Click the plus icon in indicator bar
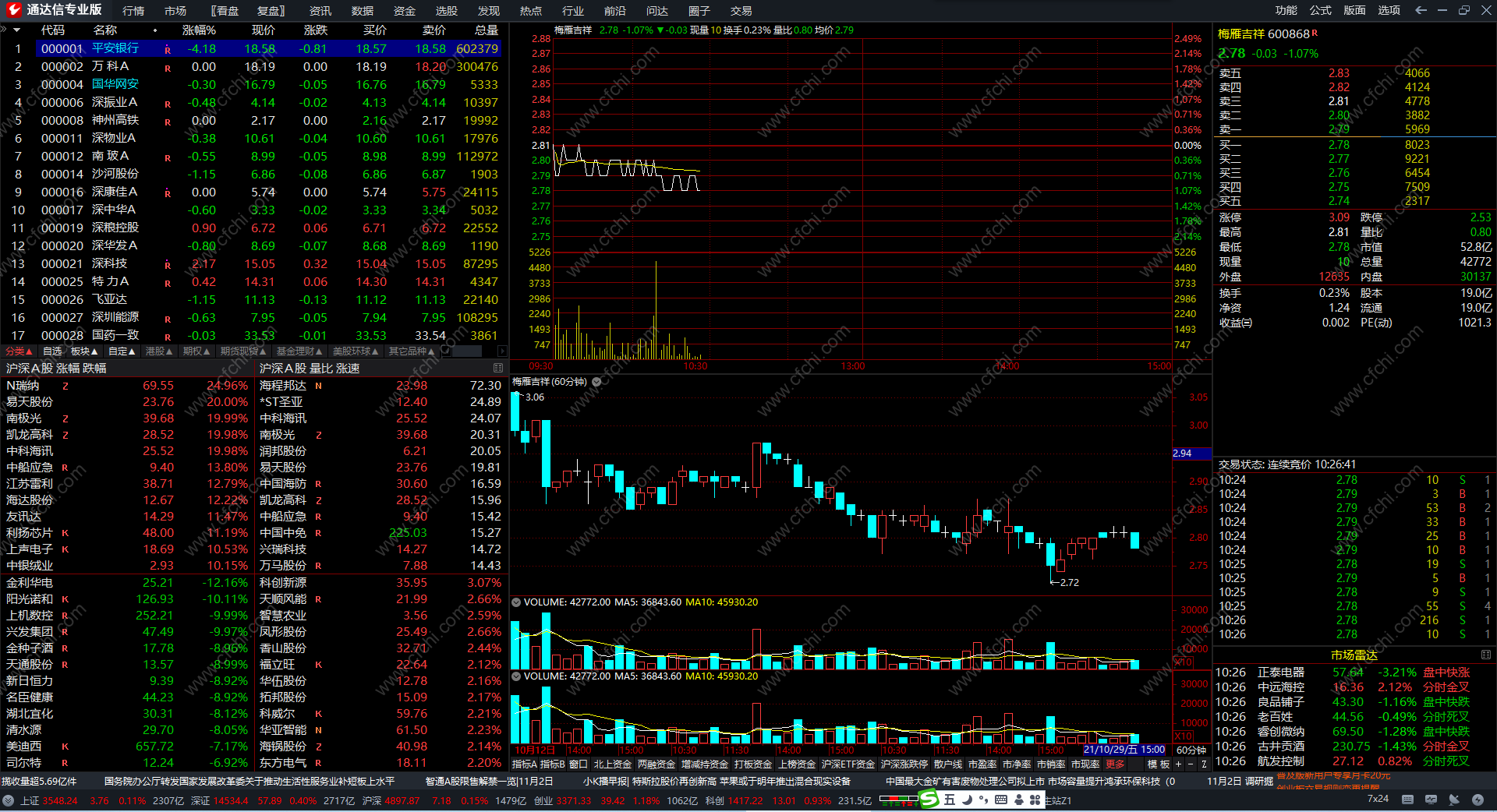 1179,764
